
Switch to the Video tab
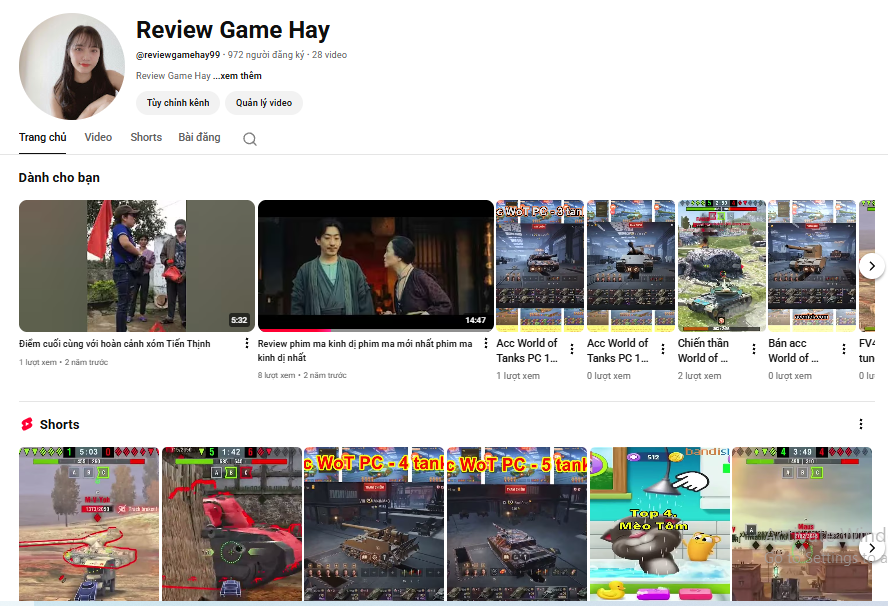pyautogui.click(x=98, y=137)
